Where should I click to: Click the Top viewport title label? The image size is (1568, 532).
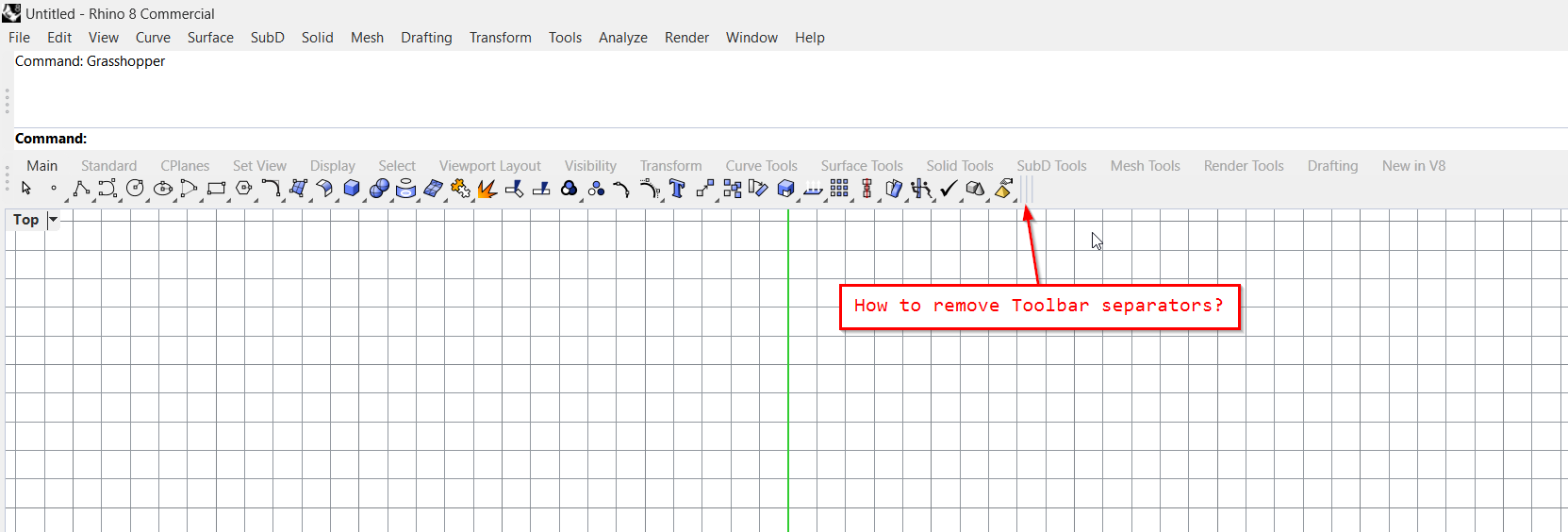point(26,220)
